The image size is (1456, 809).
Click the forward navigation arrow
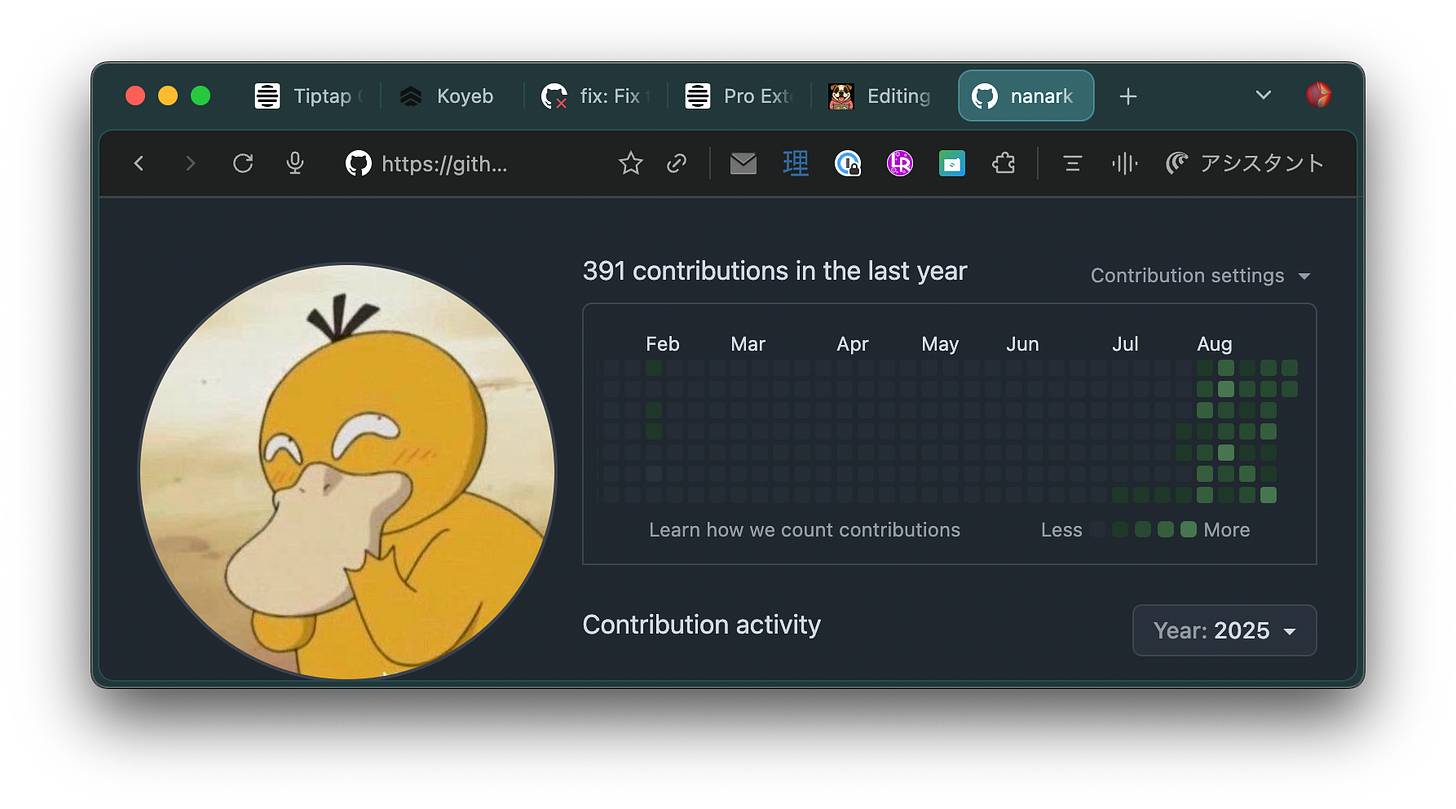point(191,163)
